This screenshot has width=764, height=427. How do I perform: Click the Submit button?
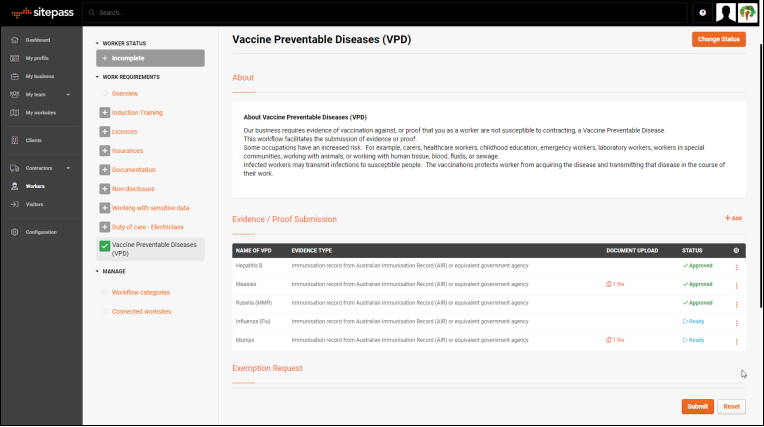pyautogui.click(x=697, y=407)
